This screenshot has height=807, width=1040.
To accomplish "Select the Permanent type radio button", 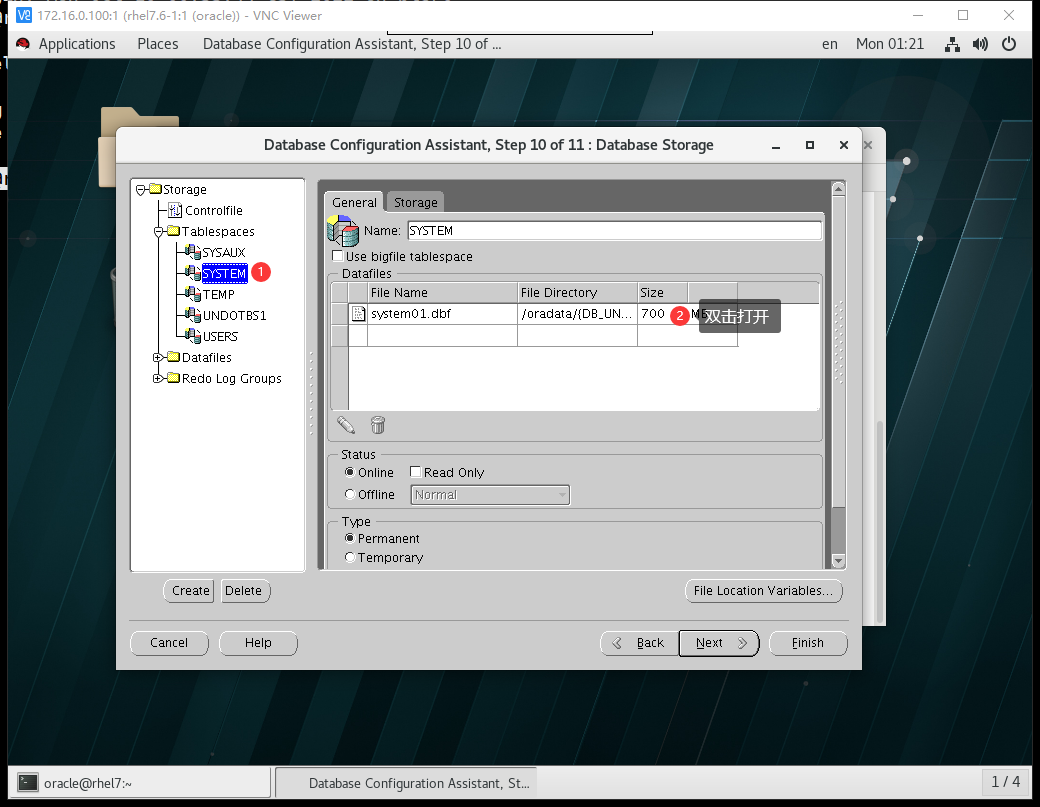I will click(350, 538).
